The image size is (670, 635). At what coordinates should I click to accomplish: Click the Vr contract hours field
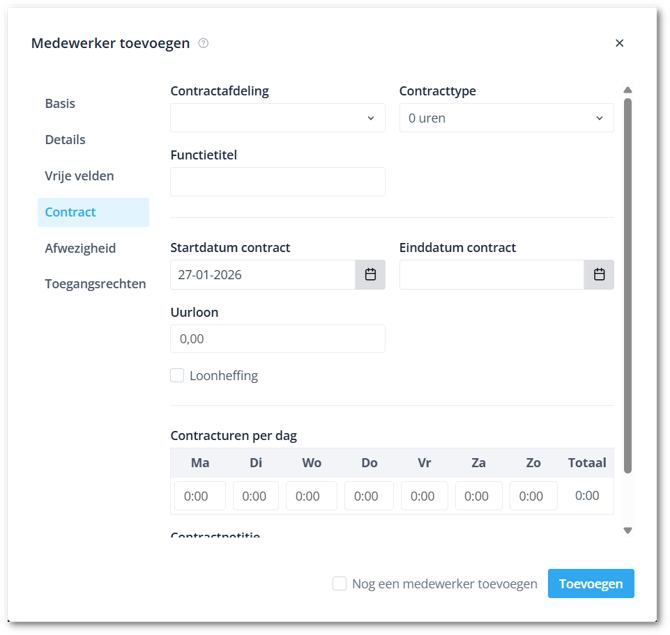click(424, 496)
